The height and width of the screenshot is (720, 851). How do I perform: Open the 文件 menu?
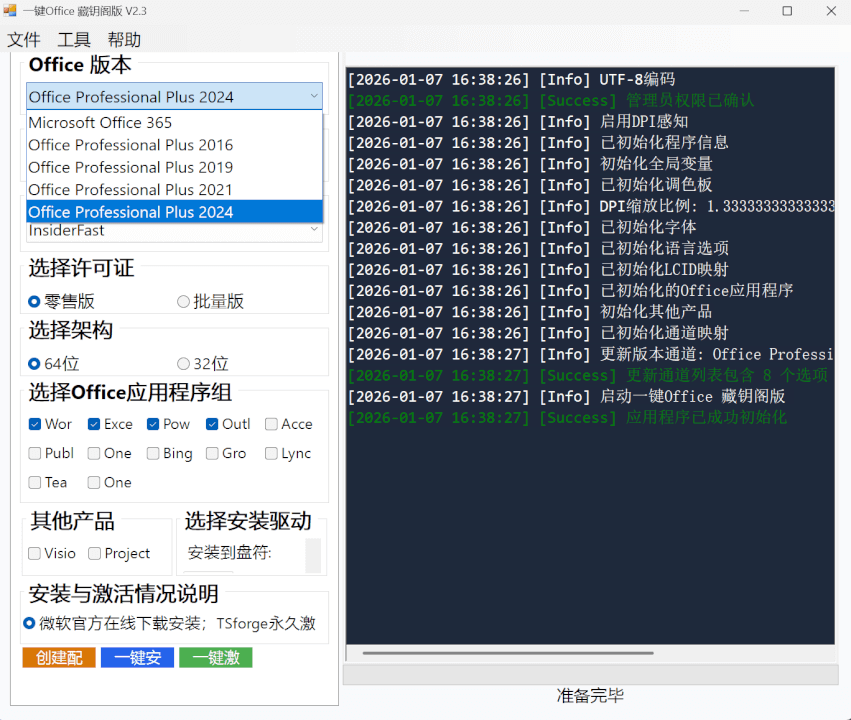click(x=24, y=39)
